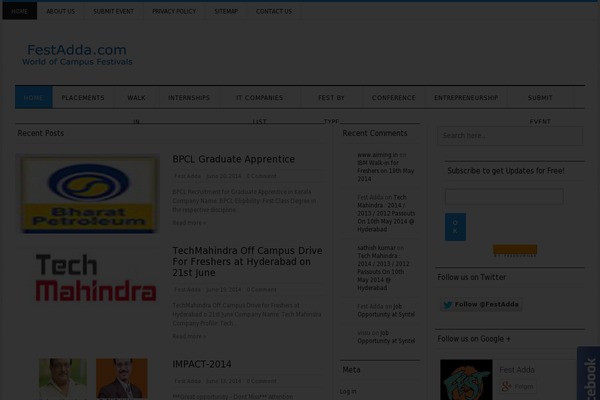Image resolution: width=600 pixels, height=400 pixels.
Task: Click the Twitter bird Follow @FestAdda button
Action: coord(481,305)
